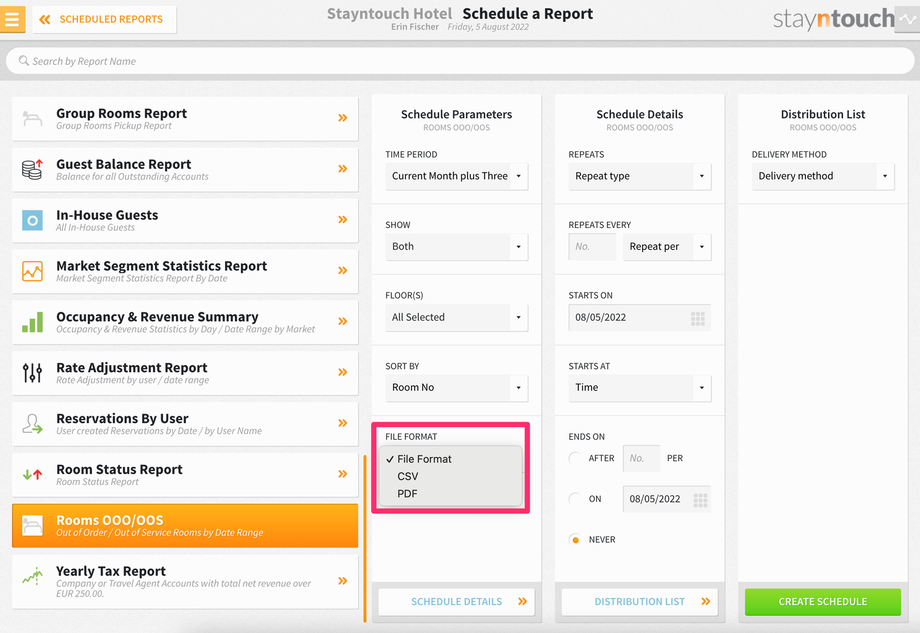Click the Rooms OOO/OOS bed icon

click(x=32, y=526)
